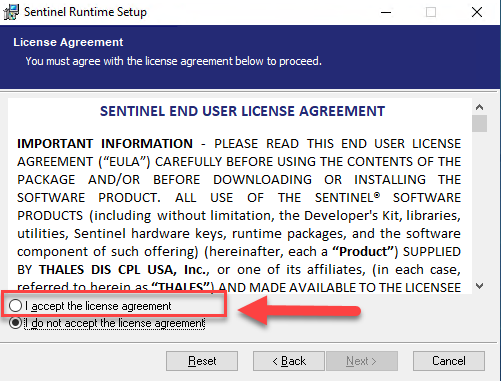Image resolution: width=501 pixels, height=381 pixels.
Task: Click the Next button
Action: (x=362, y=361)
